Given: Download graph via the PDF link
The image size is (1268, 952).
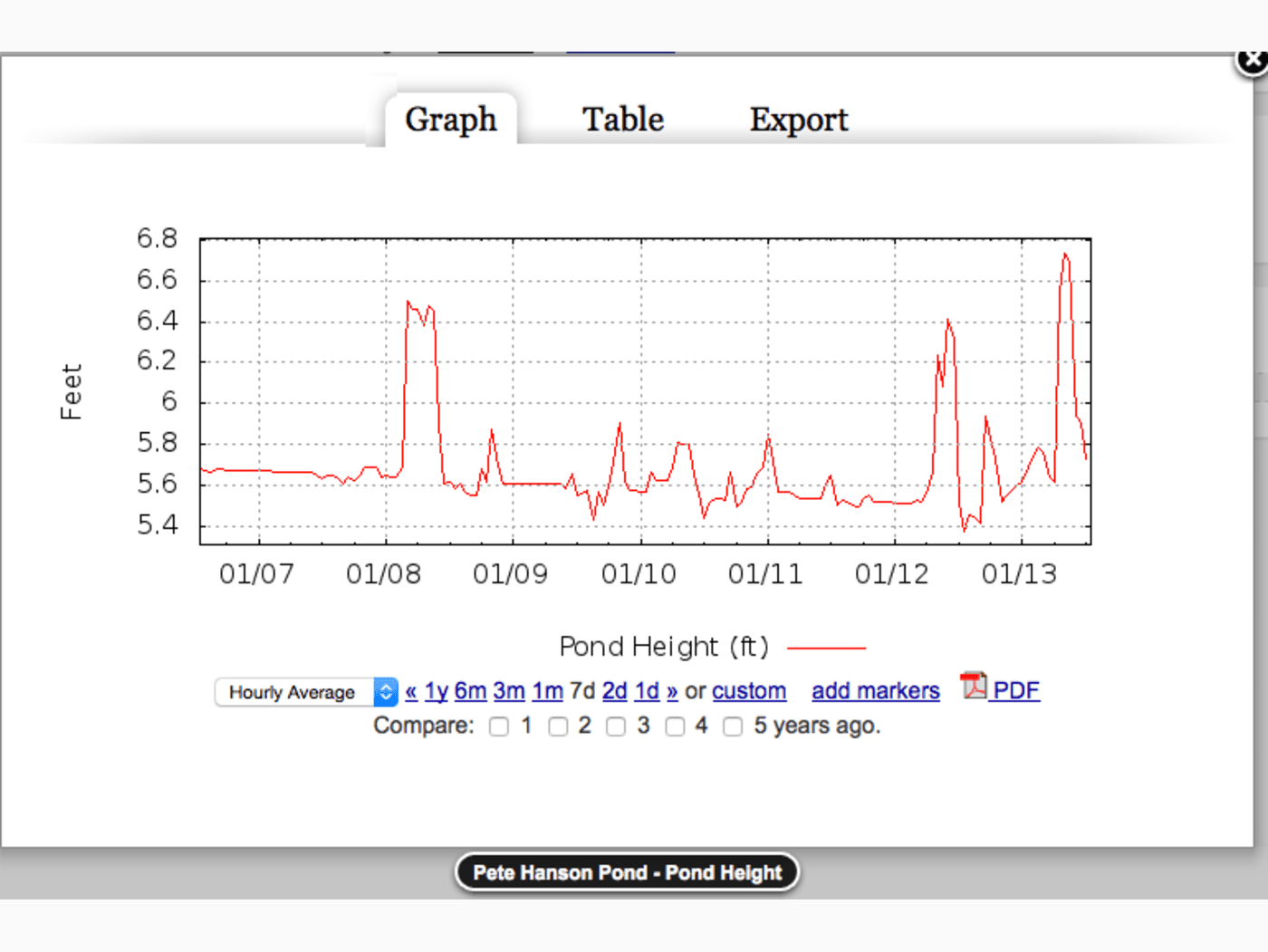Looking at the screenshot, I should click(1016, 691).
